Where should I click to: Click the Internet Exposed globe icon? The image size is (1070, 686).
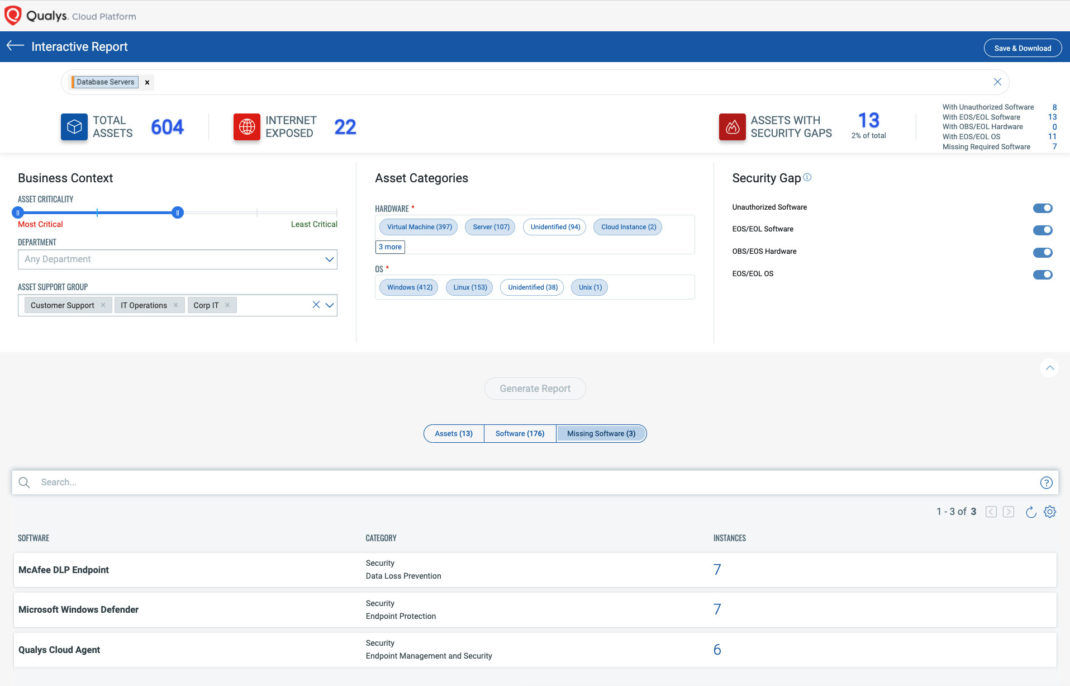click(246, 127)
